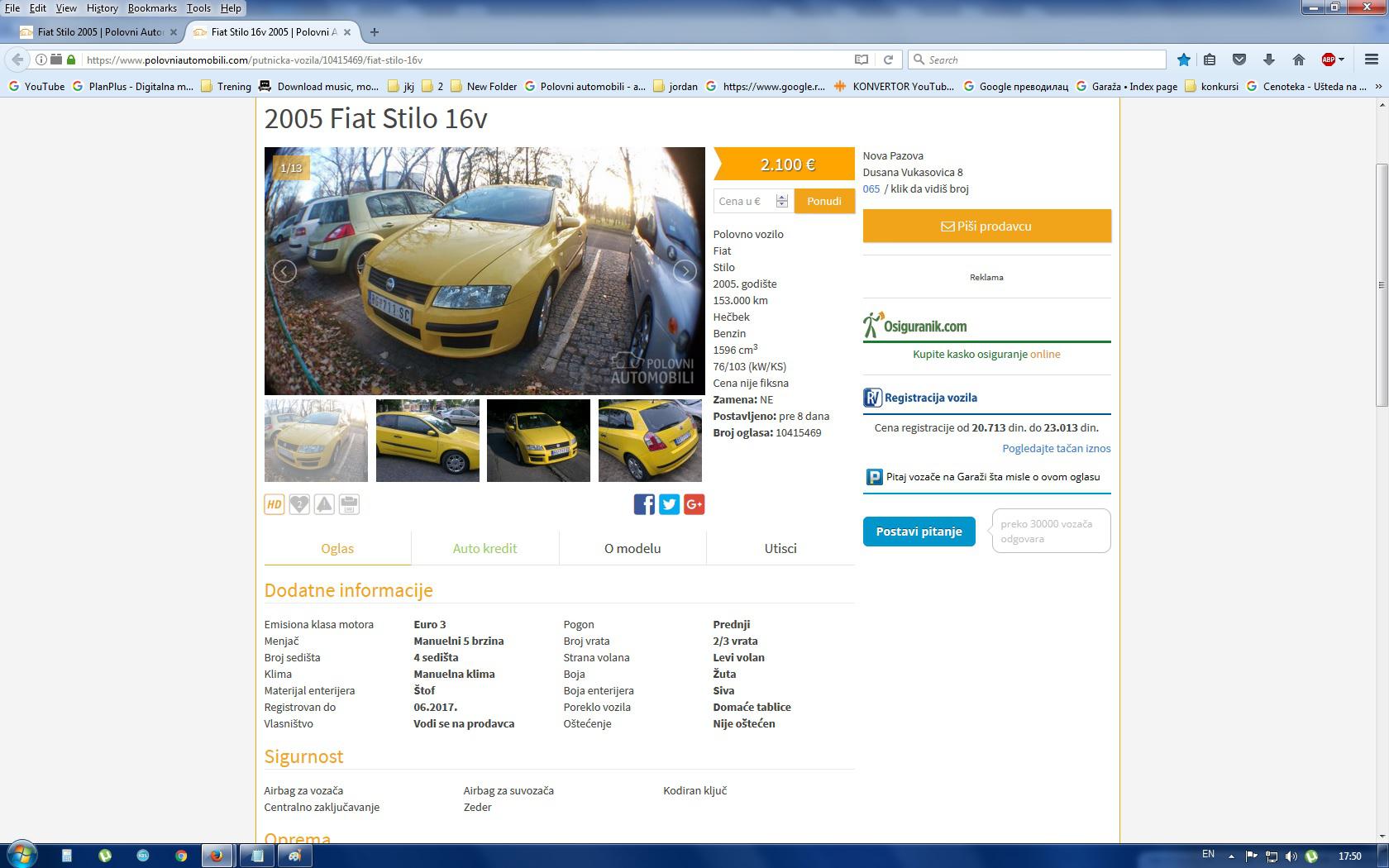Show site information icon
Screen dimensions: 1389x868
click(x=41, y=60)
